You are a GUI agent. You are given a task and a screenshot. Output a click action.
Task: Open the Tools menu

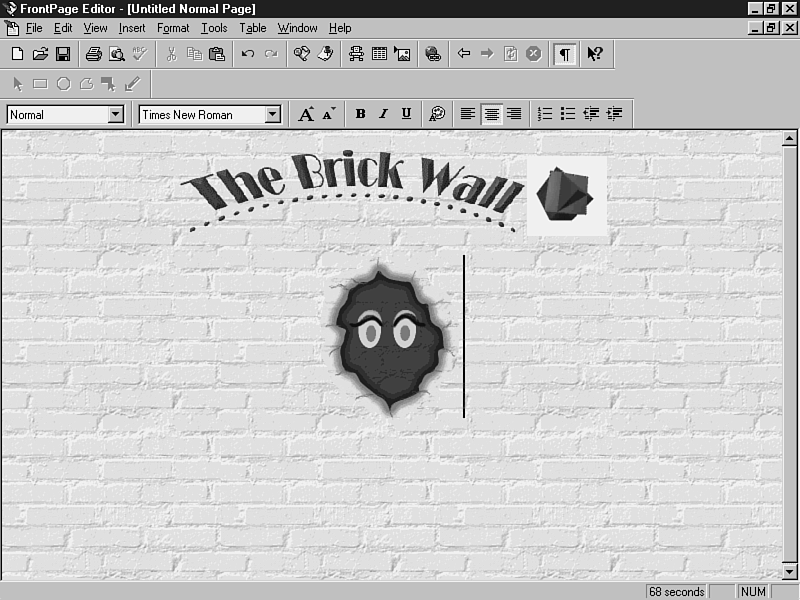214,28
